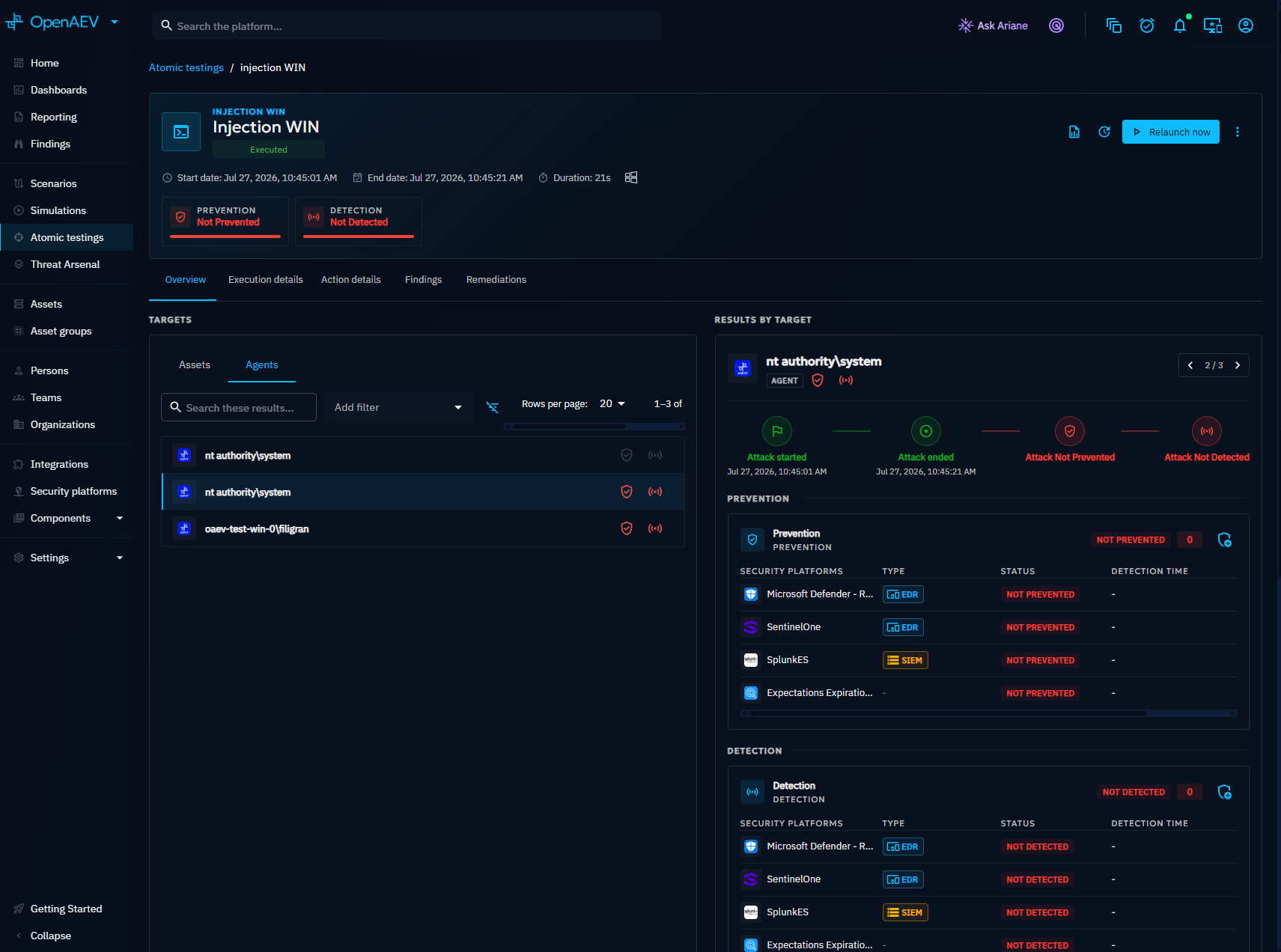
Task: Click NOT DETECTED status for Microsoft Defender
Action: pyautogui.click(x=1038, y=846)
